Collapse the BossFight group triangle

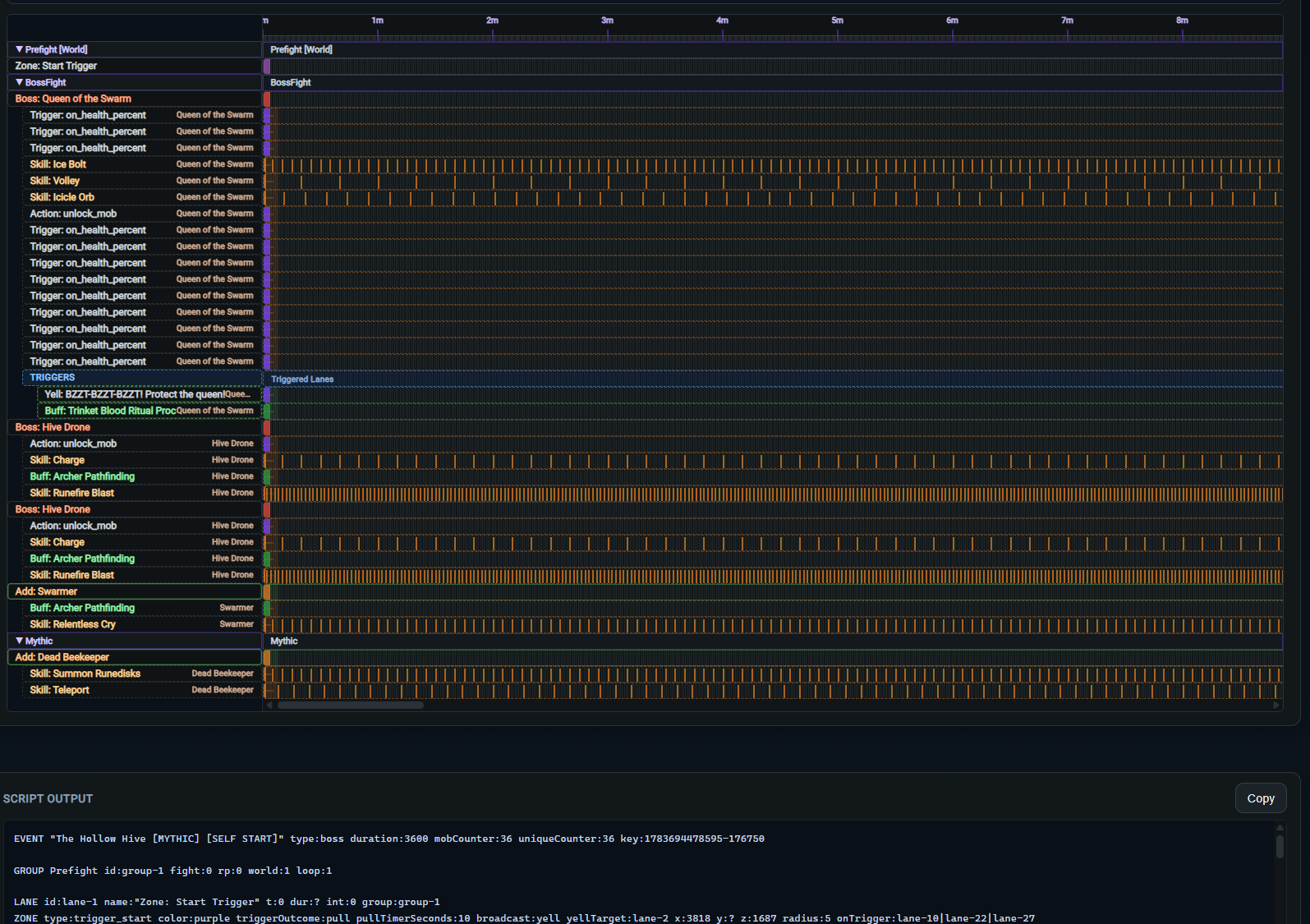coord(19,82)
